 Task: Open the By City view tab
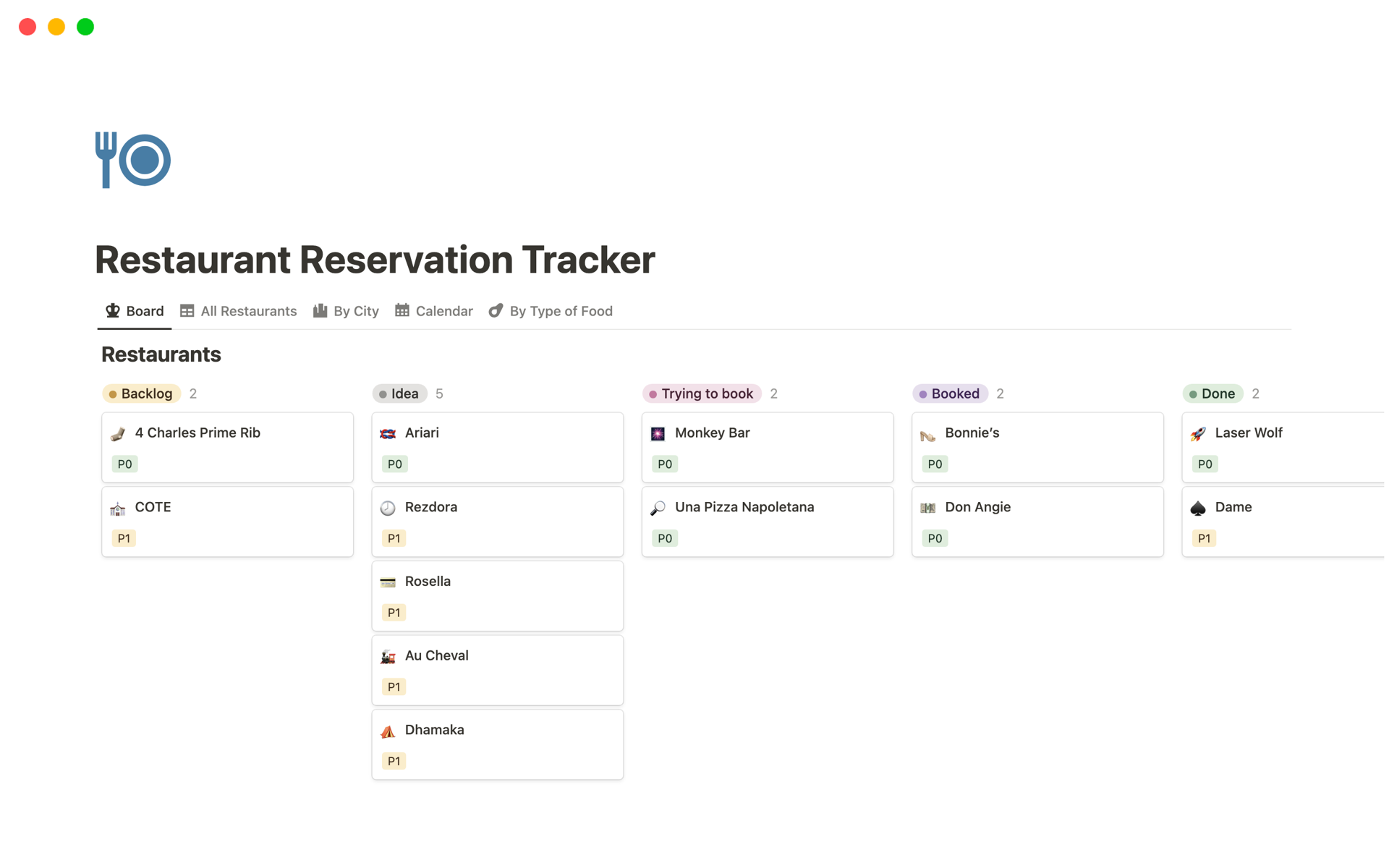tap(346, 311)
